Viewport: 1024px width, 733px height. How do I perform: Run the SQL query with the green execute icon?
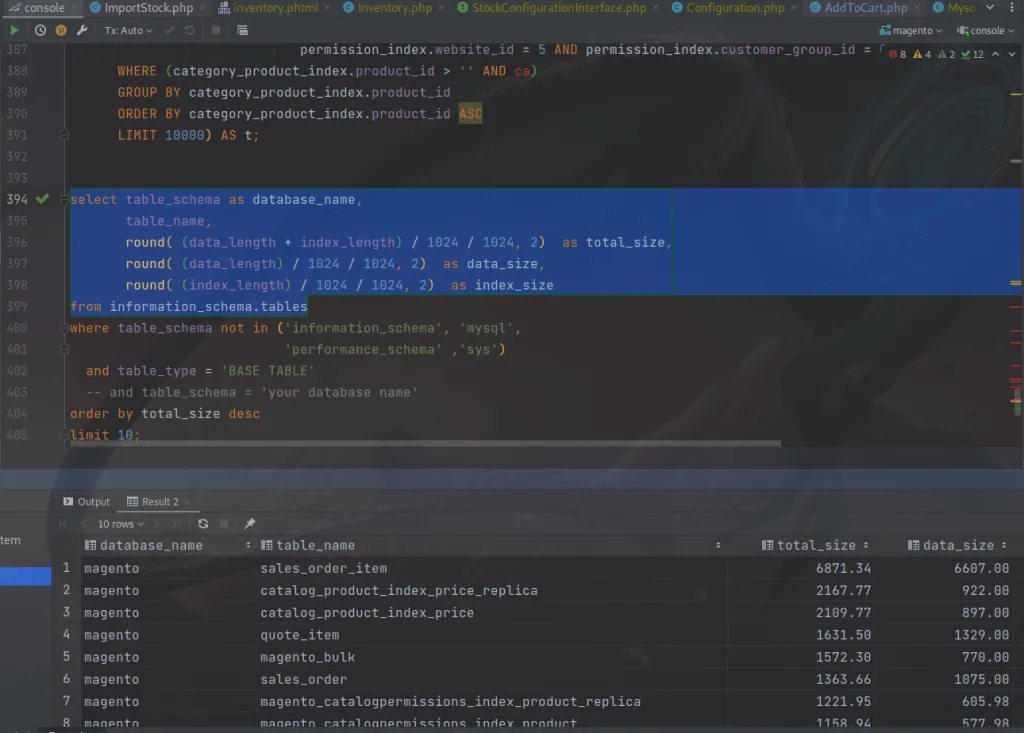click(14, 30)
